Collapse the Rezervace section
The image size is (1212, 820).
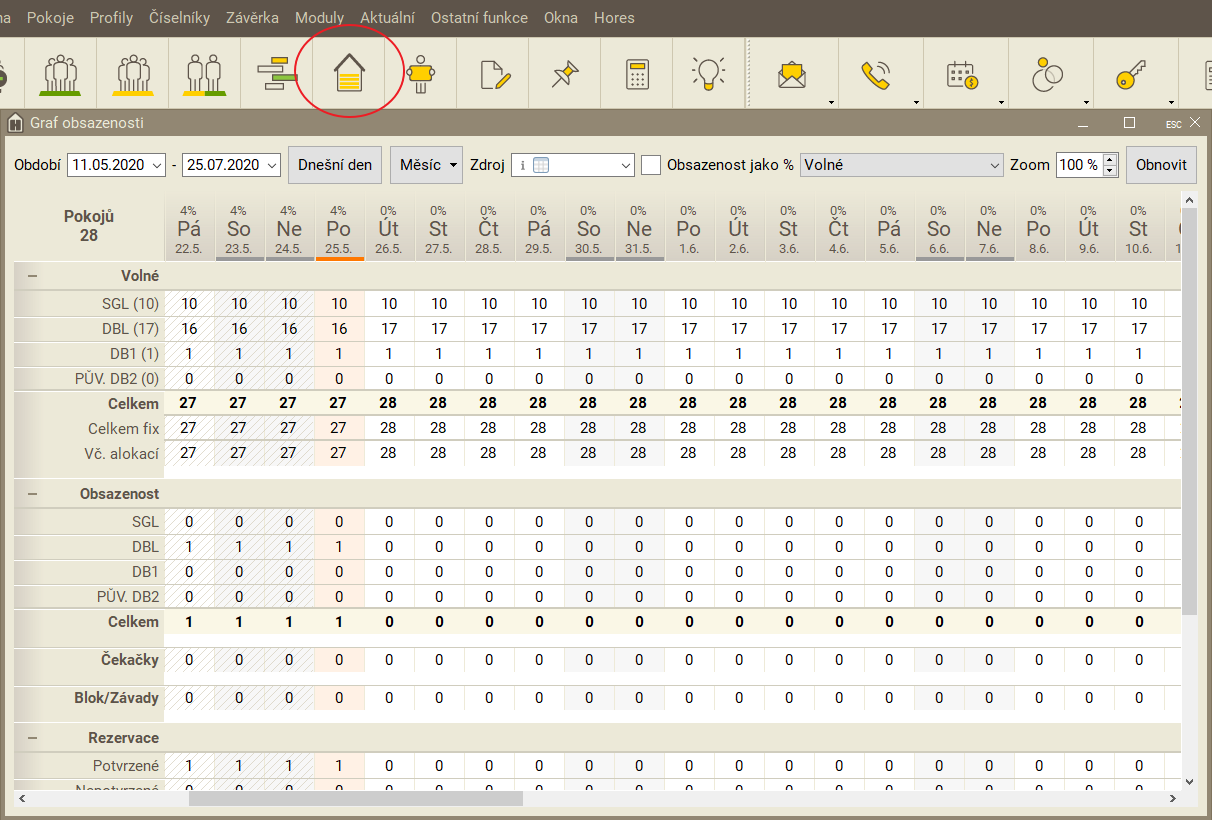(x=33, y=738)
